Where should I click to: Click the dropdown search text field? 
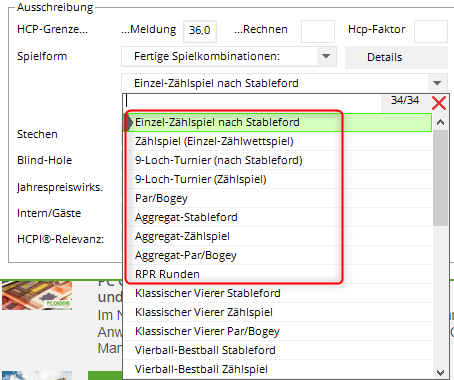coord(252,101)
